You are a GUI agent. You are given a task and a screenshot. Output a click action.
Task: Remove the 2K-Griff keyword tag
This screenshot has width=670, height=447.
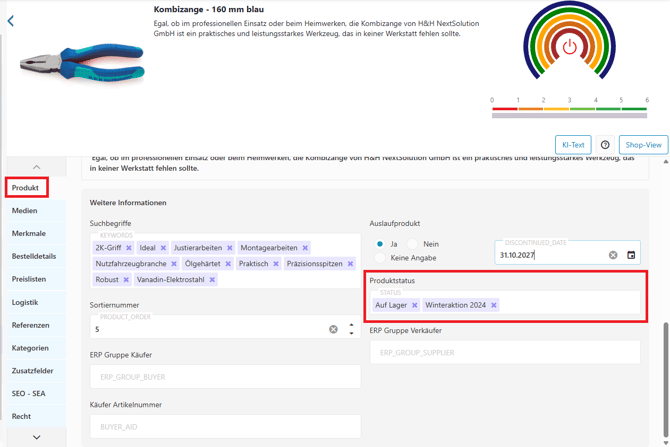coord(129,248)
